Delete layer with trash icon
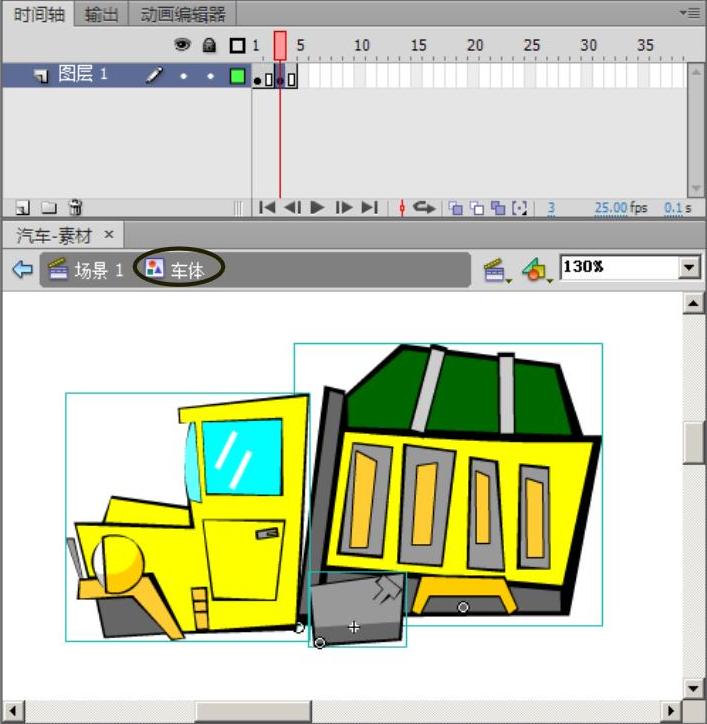The image size is (707, 724). 75,207
